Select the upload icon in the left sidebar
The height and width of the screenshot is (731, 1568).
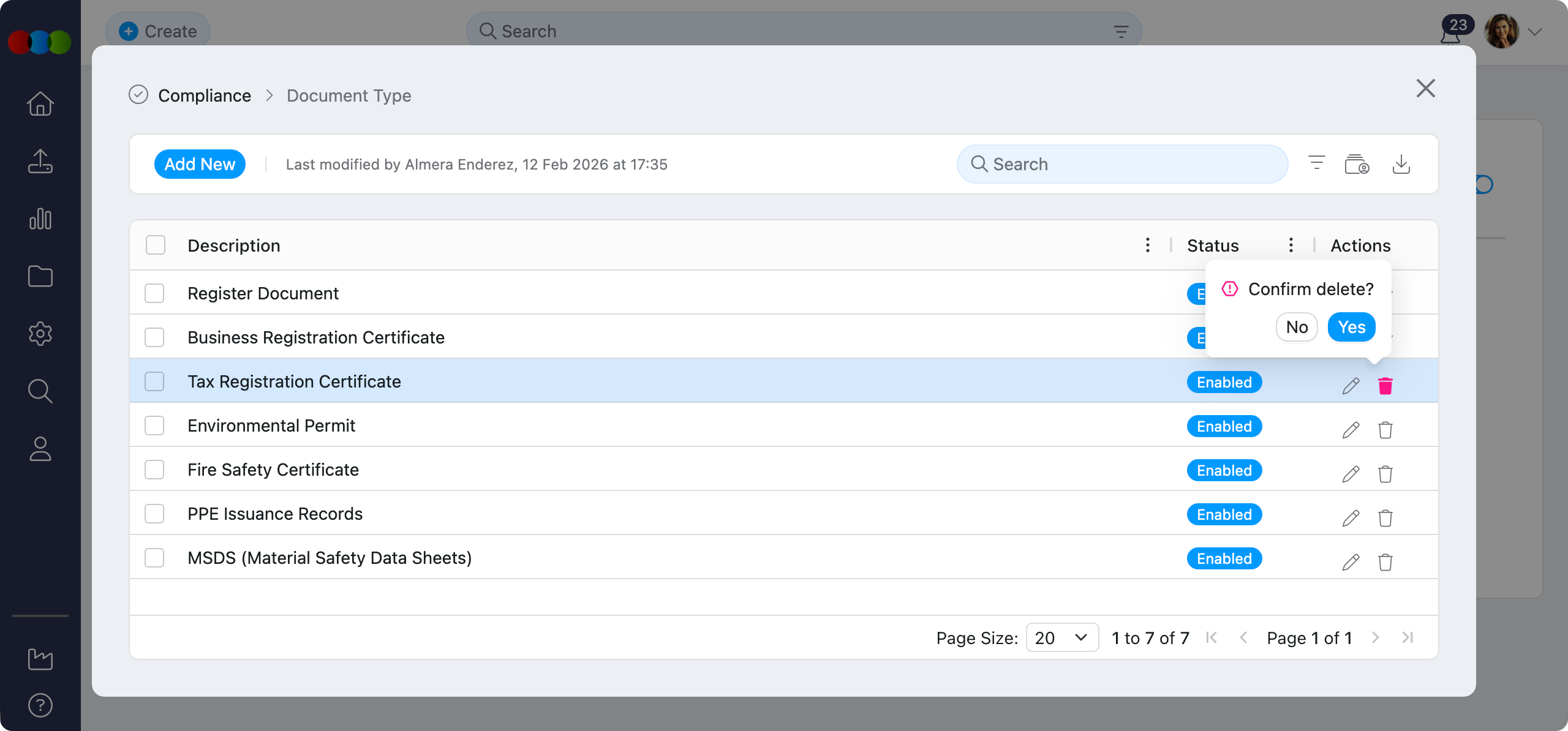40,161
